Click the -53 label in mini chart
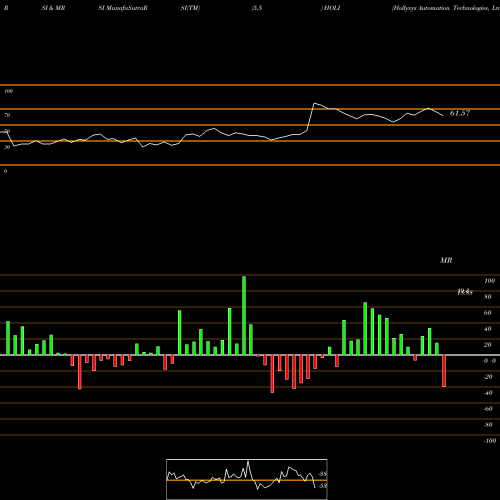This screenshot has height=500, width=500. click(x=323, y=486)
